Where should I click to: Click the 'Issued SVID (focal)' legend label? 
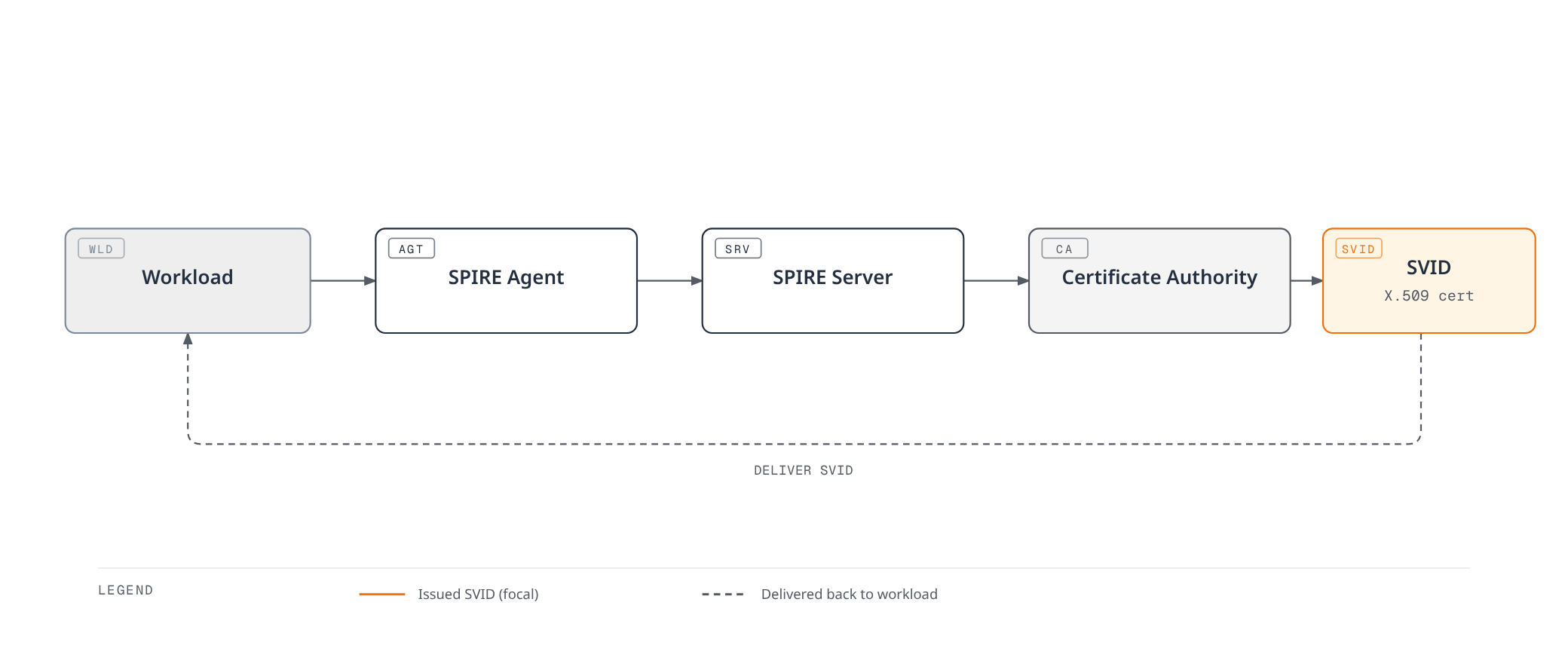point(478,594)
